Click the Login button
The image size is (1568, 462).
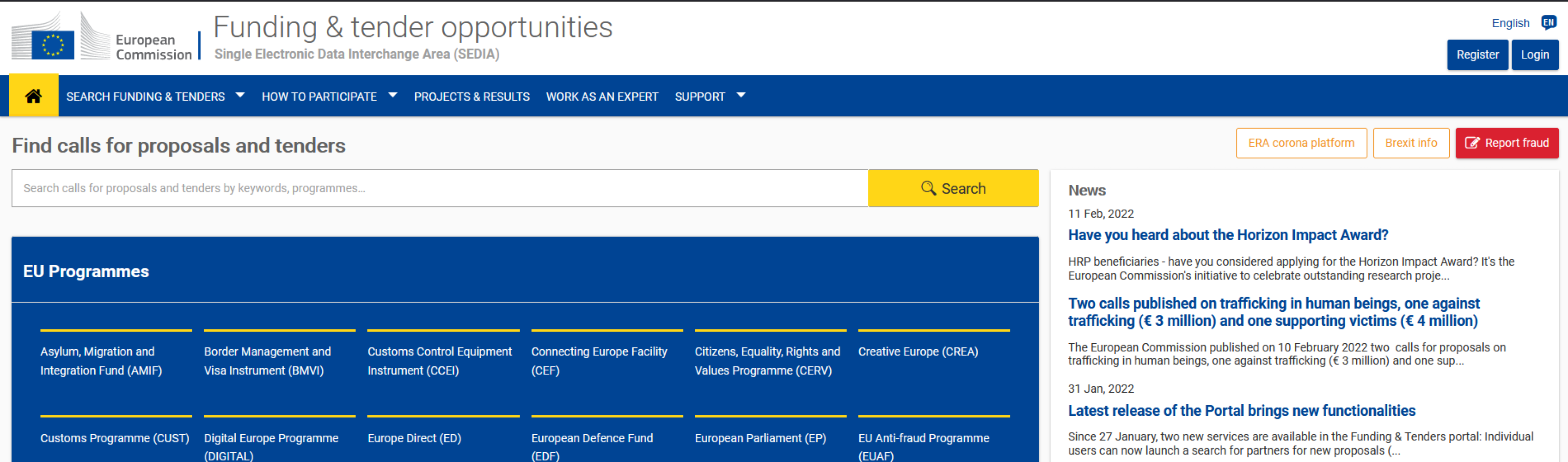1534,55
